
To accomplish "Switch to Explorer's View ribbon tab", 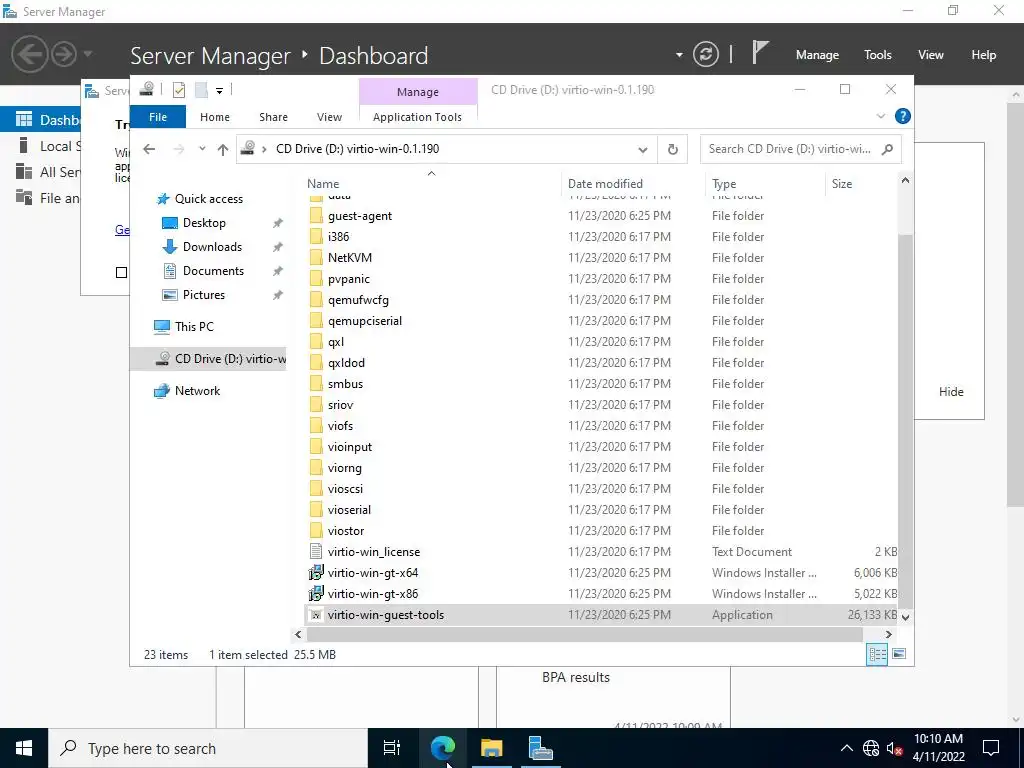I will [x=329, y=117].
